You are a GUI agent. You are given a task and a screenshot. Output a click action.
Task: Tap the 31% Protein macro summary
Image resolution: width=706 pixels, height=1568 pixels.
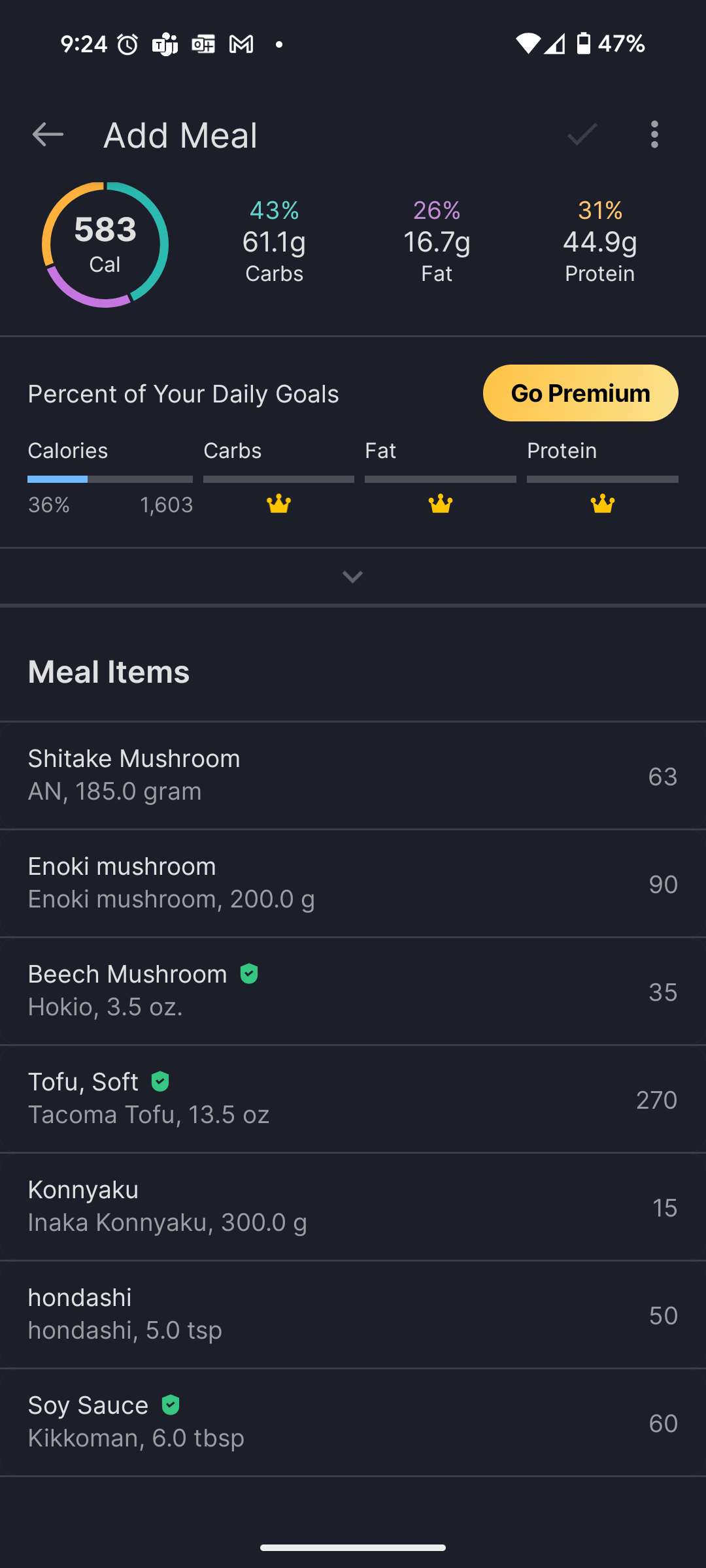[599, 242]
